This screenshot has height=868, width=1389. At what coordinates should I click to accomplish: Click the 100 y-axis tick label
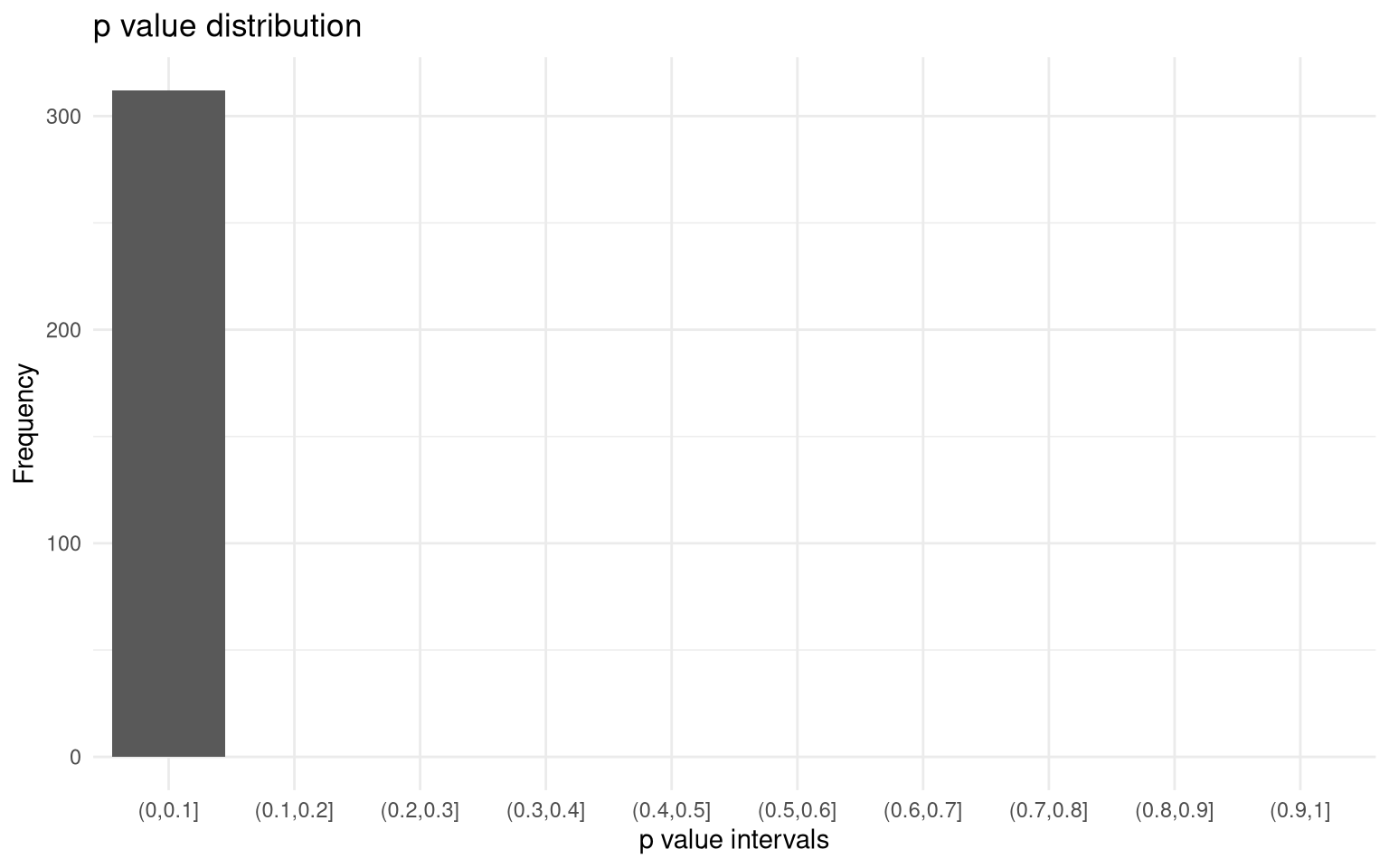click(x=63, y=543)
